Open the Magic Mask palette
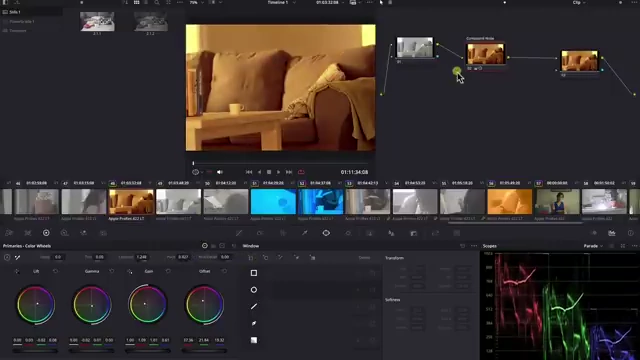640x360 pixels. pyautogui.click(x=369, y=233)
